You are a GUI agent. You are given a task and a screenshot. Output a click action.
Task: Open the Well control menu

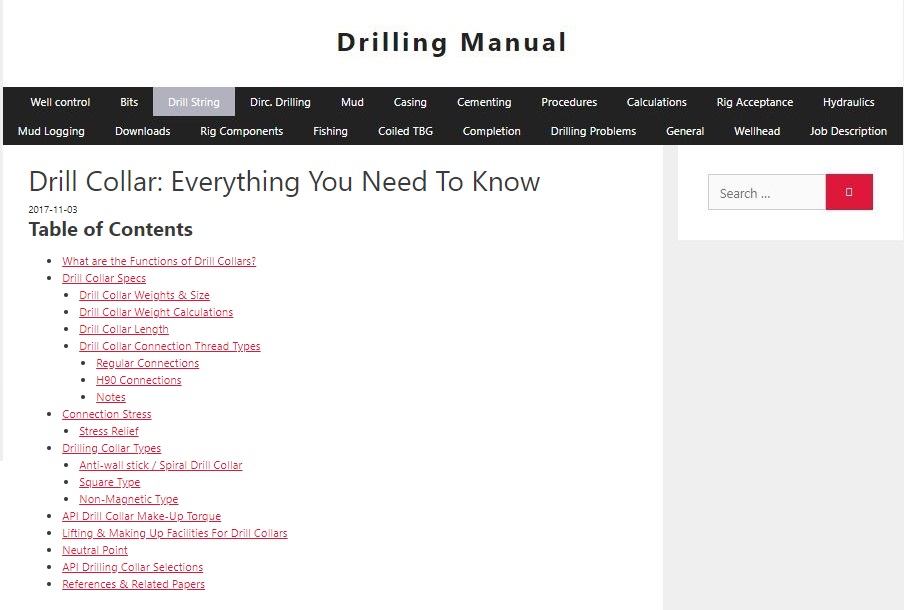tap(61, 102)
